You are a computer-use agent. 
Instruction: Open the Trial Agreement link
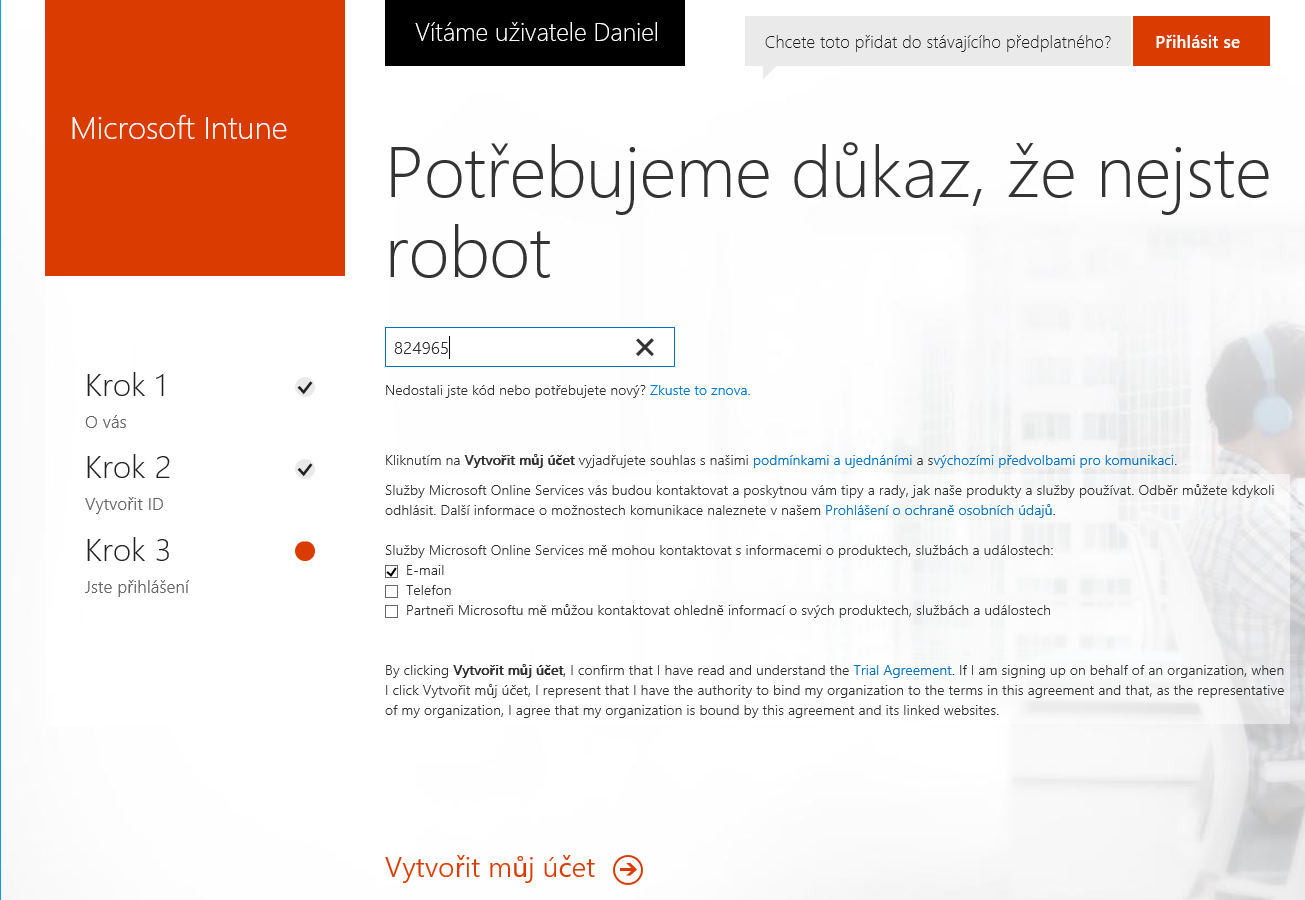(x=902, y=671)
